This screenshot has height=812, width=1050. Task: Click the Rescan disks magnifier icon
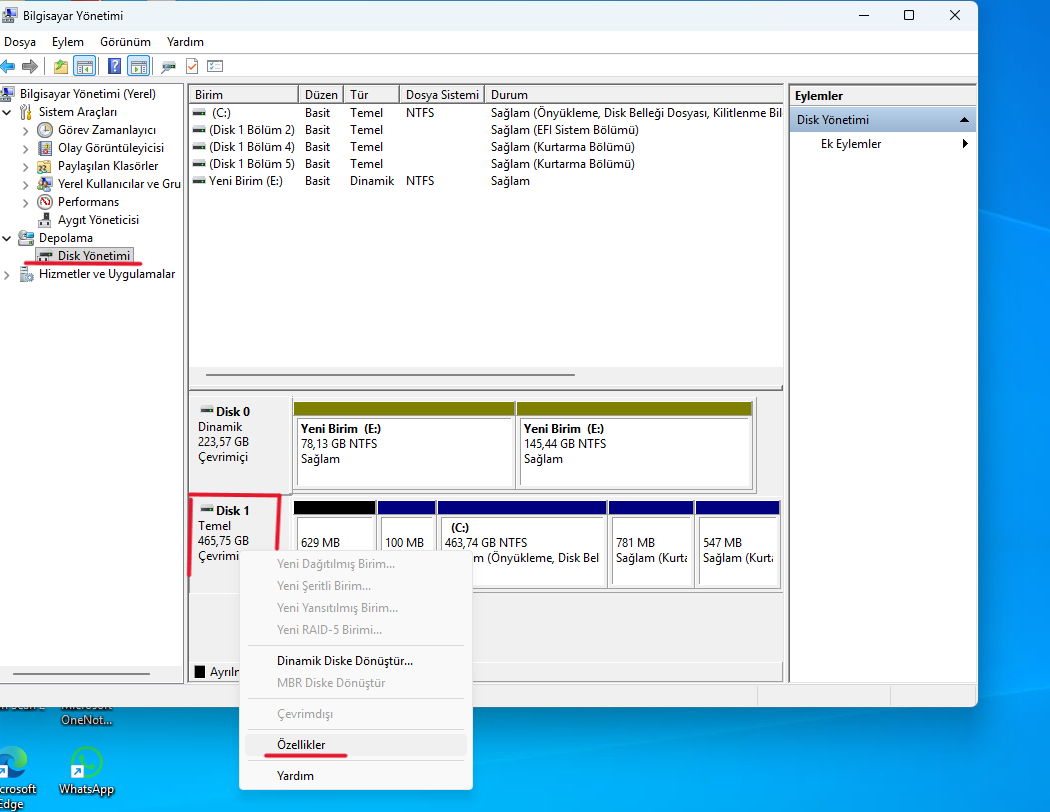[x=168, y=66]
